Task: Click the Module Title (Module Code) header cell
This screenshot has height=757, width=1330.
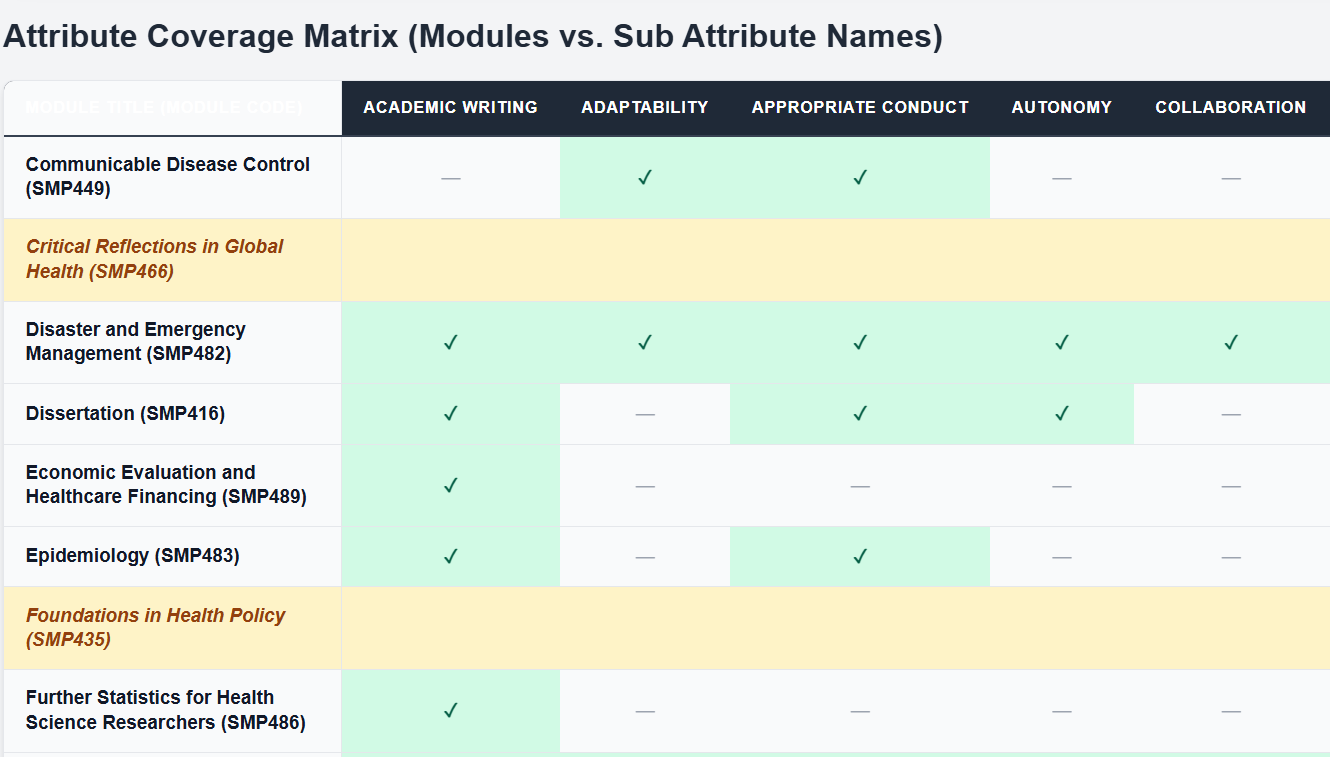Action: [x=163, y=107]
